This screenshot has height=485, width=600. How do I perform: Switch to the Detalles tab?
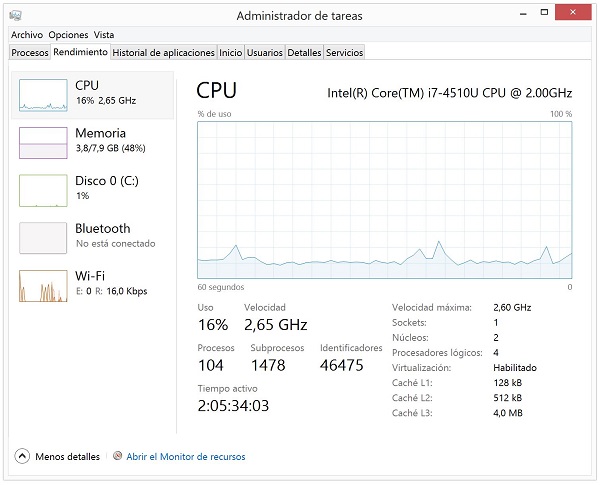click(304, 52)
